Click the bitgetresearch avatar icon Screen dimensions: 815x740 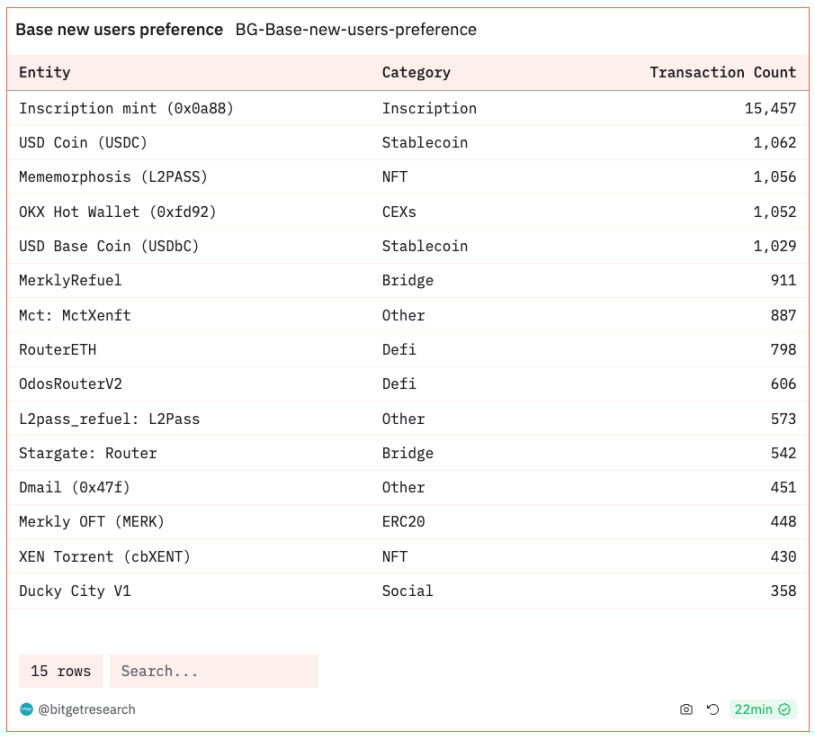tap(26, 710)
